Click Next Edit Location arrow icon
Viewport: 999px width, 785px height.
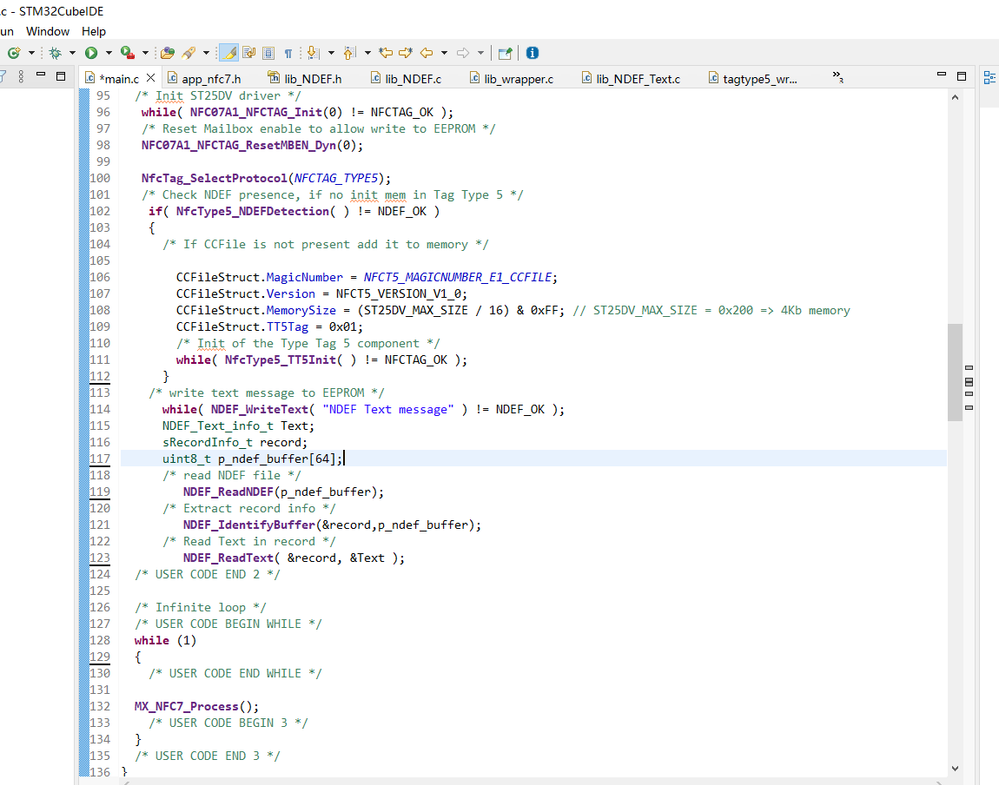[406, 53]
